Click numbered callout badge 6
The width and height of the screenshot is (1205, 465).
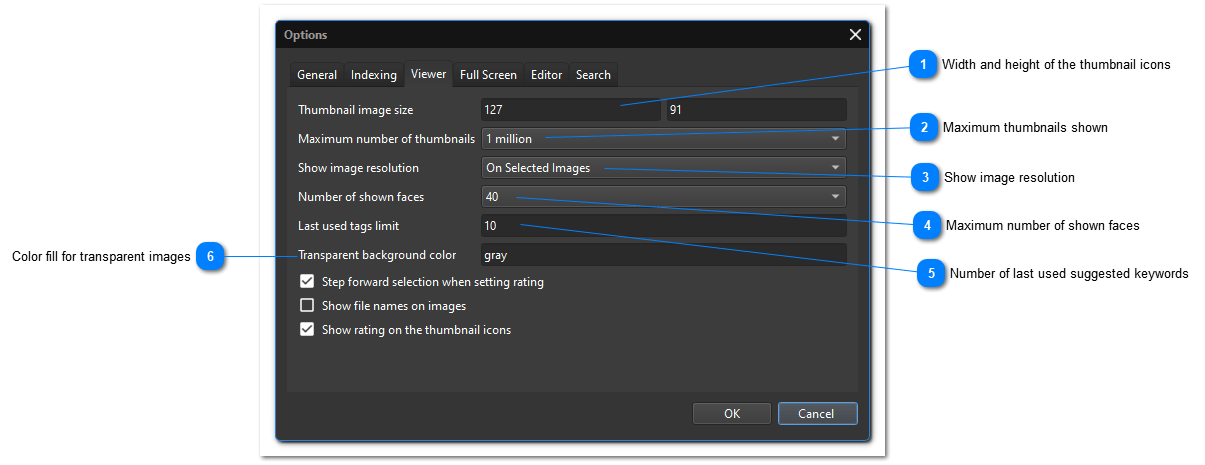coord(210,258)
